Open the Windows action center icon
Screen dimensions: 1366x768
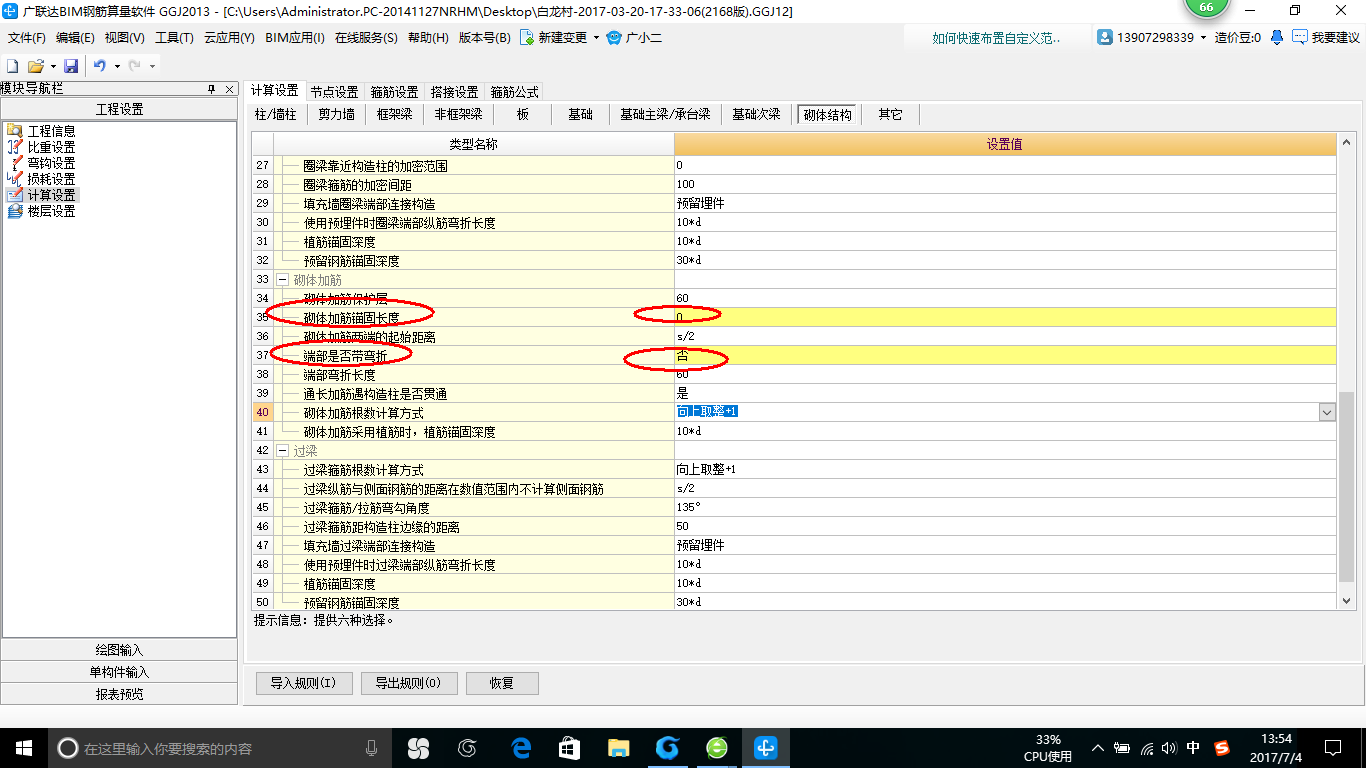(1333, 747)
